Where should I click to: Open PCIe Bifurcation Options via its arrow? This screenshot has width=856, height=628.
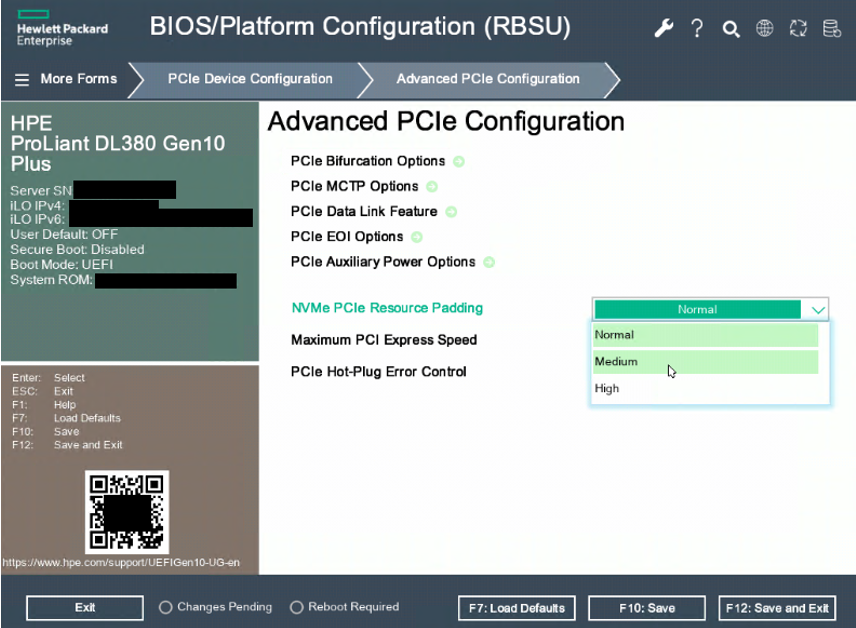(458, 161)
